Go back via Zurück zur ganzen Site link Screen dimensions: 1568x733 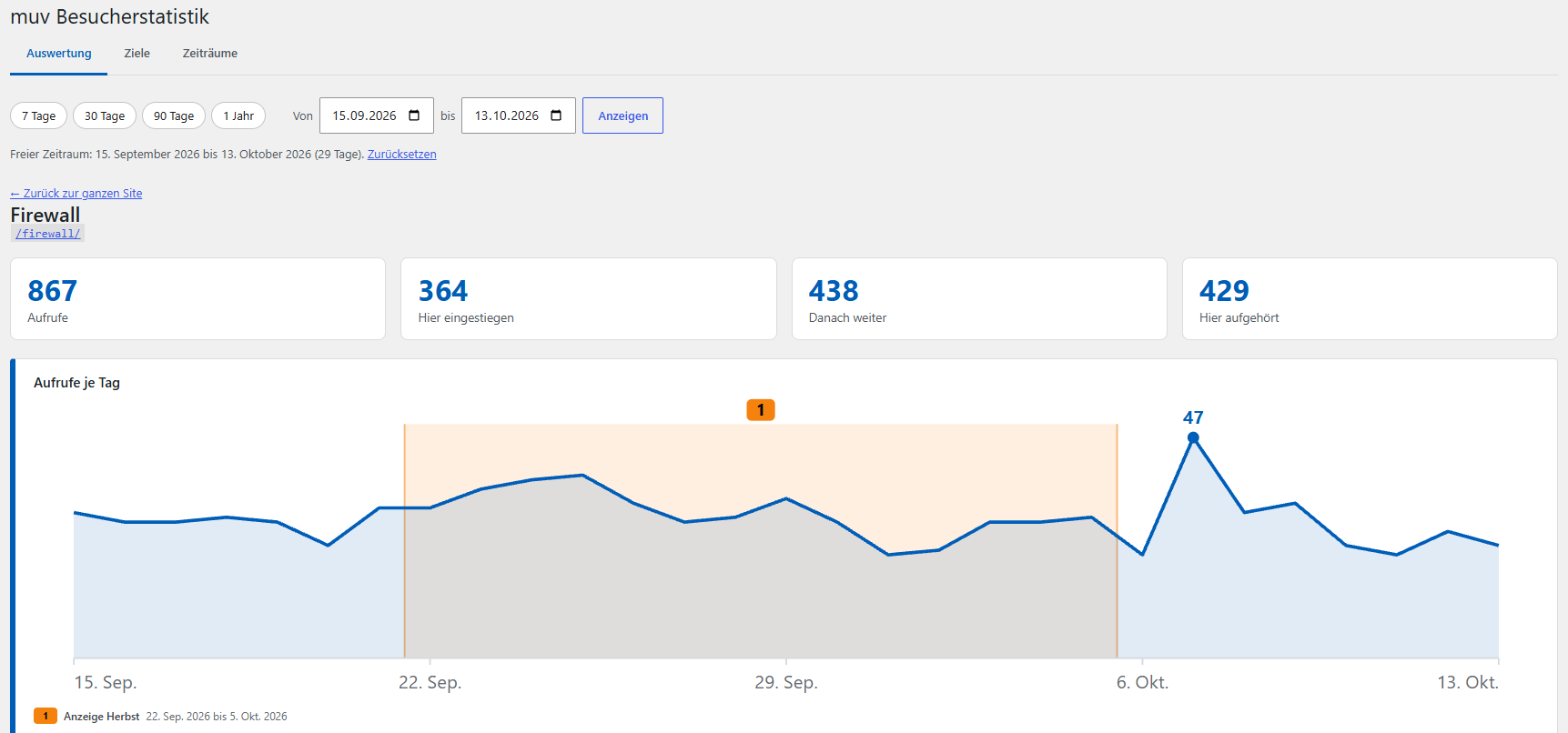[76, 193]
